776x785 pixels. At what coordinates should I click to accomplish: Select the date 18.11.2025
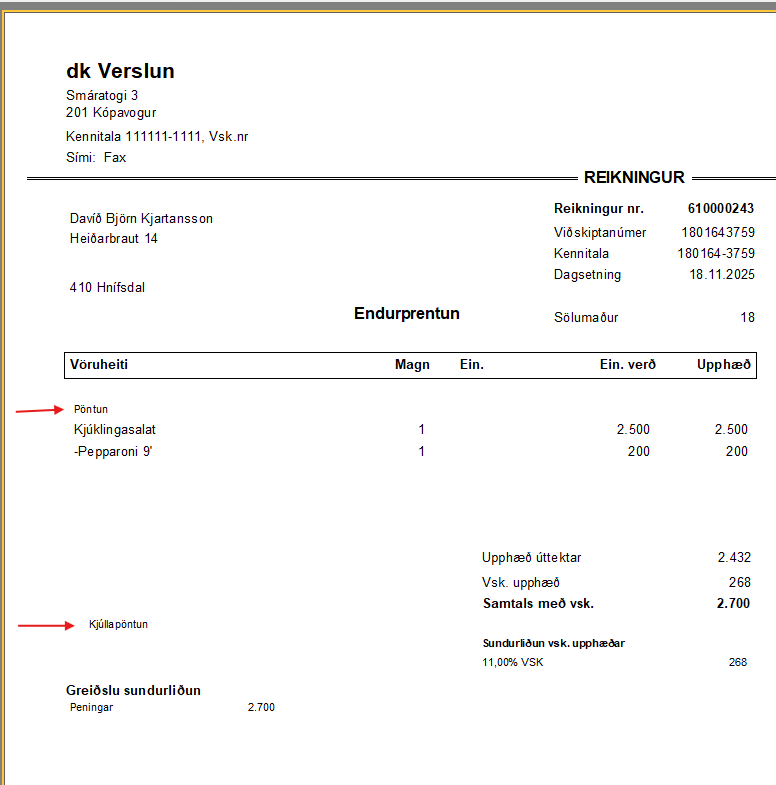coord(724,274)
